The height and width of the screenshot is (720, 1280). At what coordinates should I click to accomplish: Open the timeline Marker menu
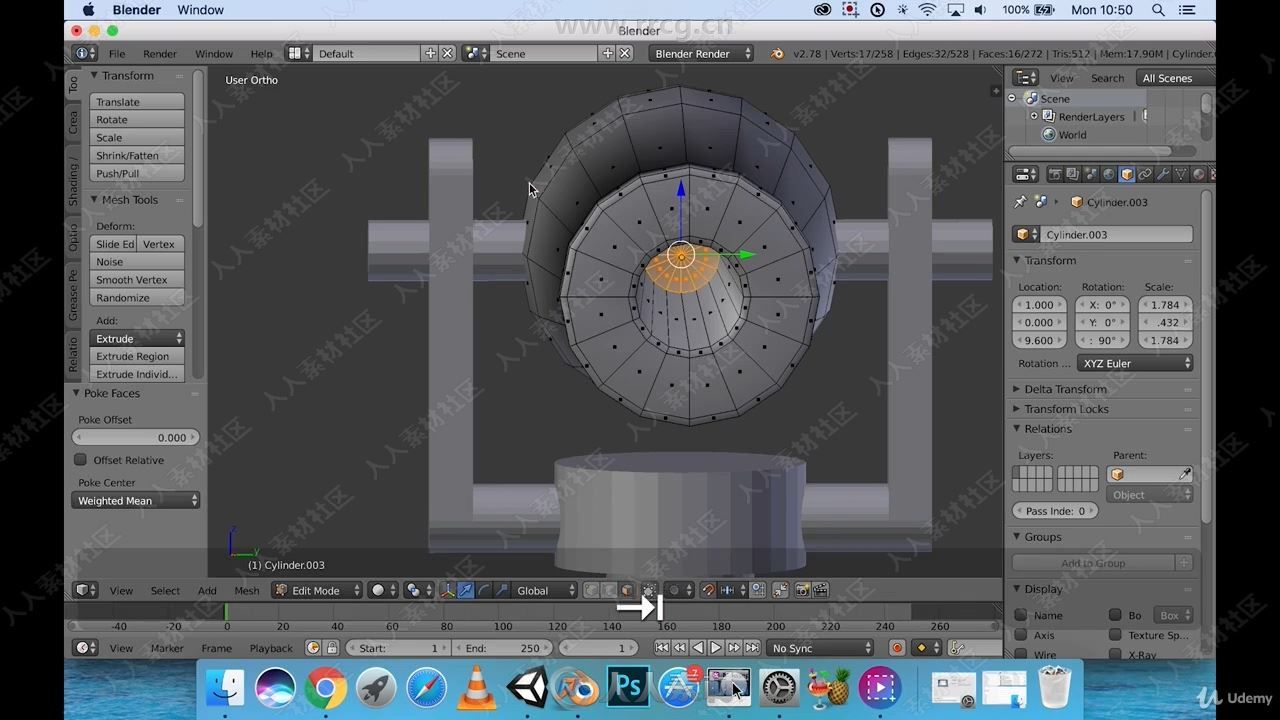[x=167, y=648]
